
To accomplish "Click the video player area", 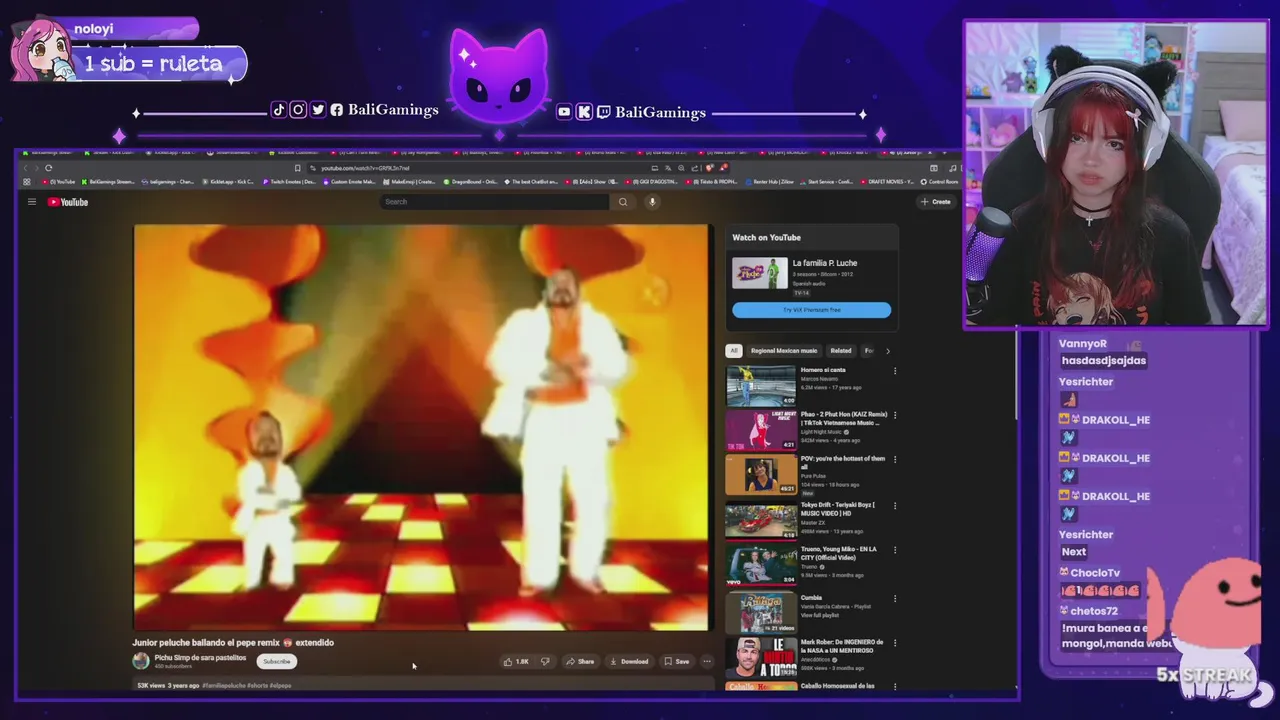I will (422, 427).
